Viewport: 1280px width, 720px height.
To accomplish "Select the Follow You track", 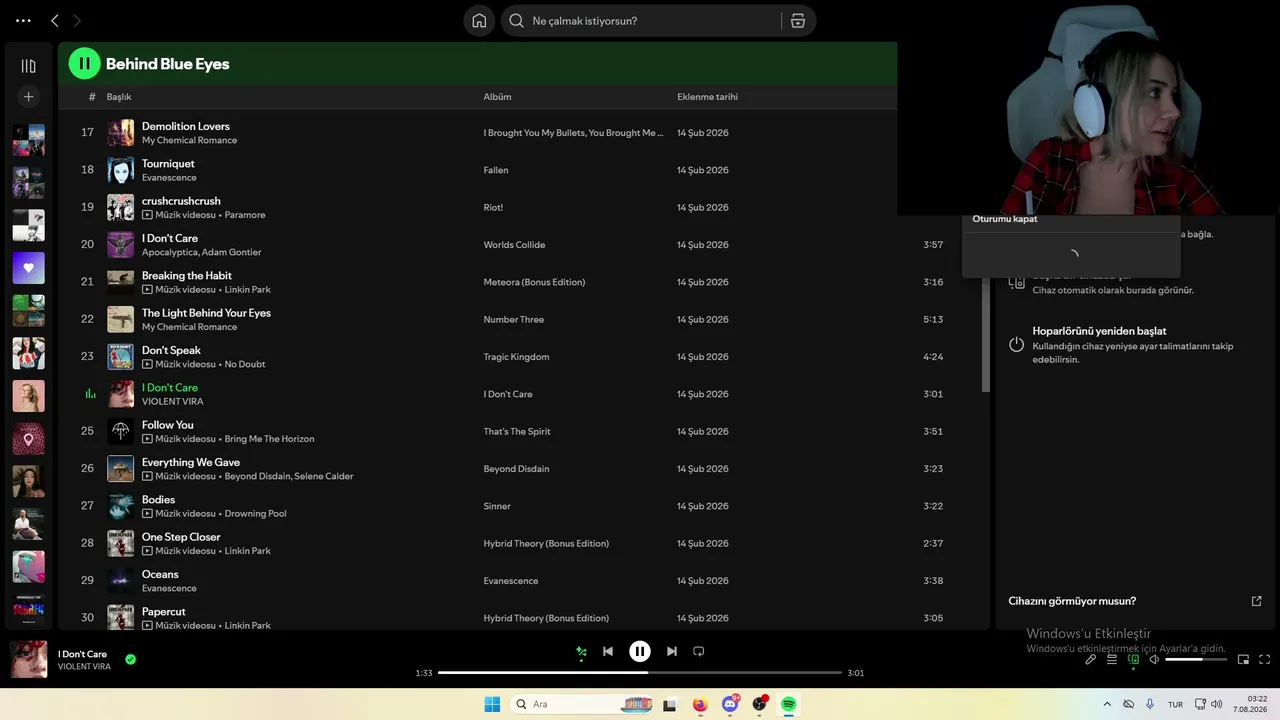I will [168, 425].
